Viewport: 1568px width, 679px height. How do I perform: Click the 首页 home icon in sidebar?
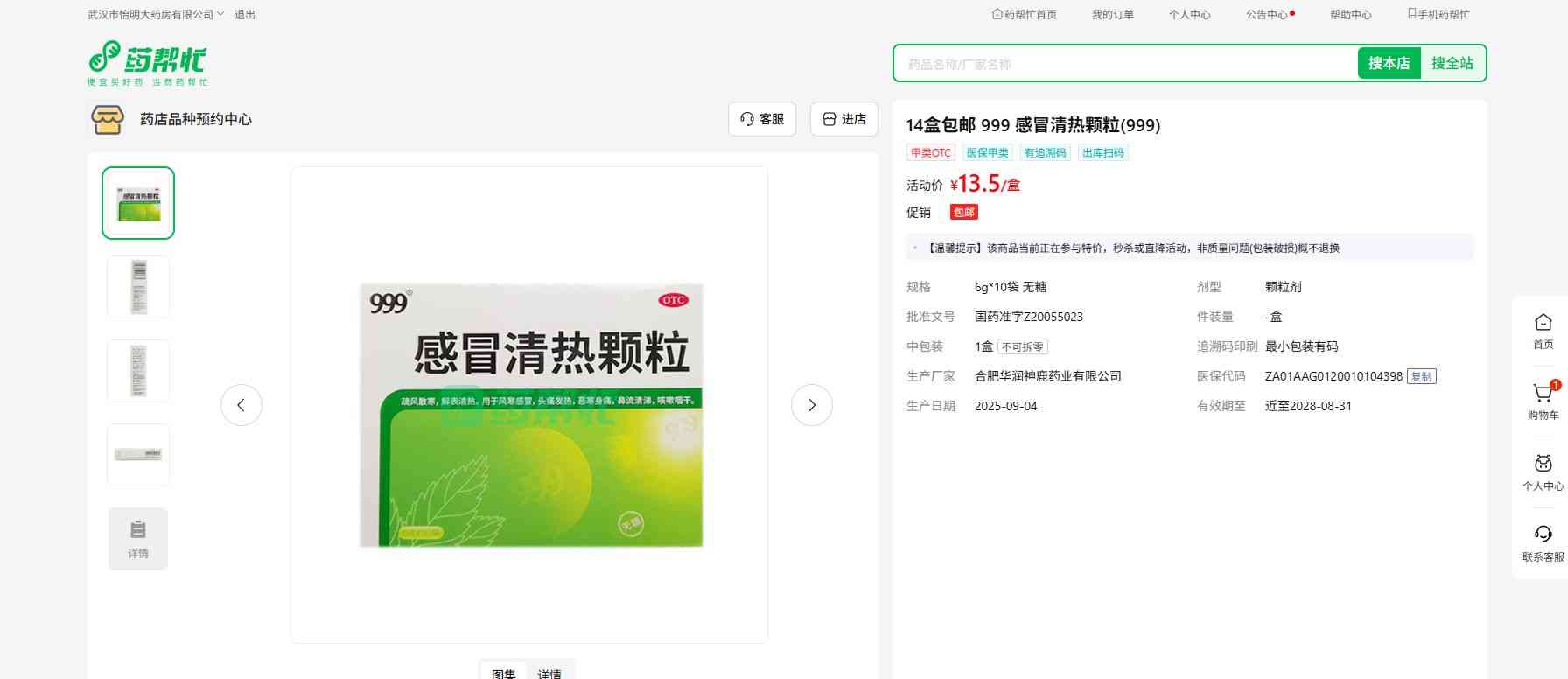point(1543,324)
